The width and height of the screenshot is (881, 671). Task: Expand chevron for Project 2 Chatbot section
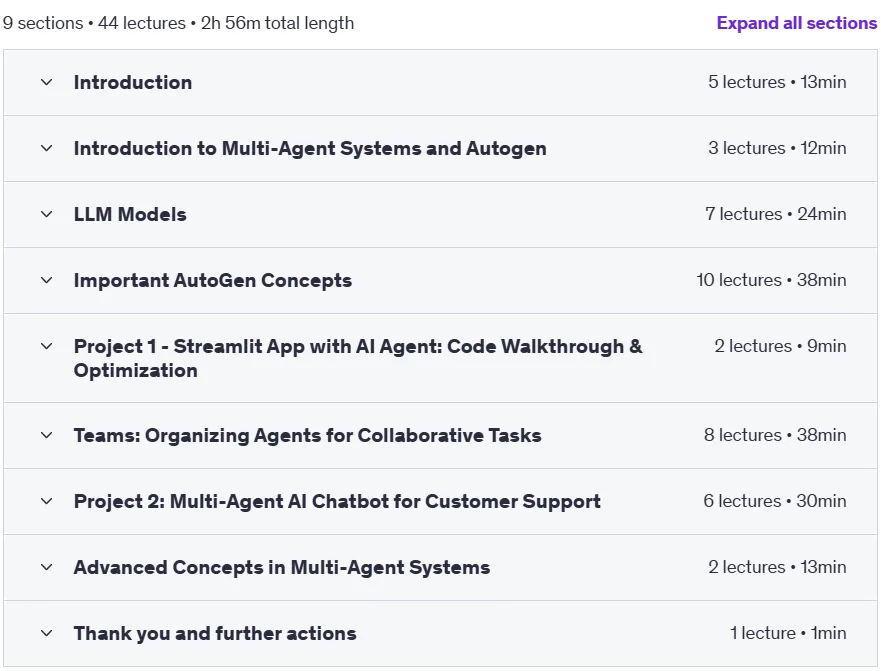[47, 501]
